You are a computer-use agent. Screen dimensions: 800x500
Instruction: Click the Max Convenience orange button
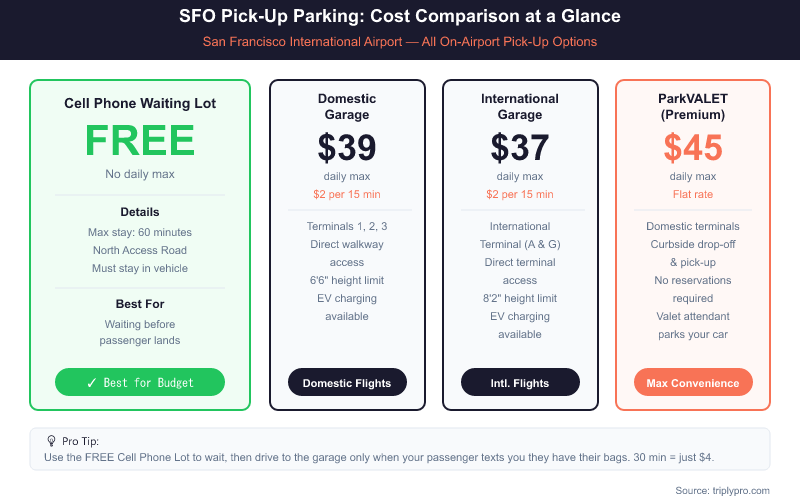coord(693,383)
